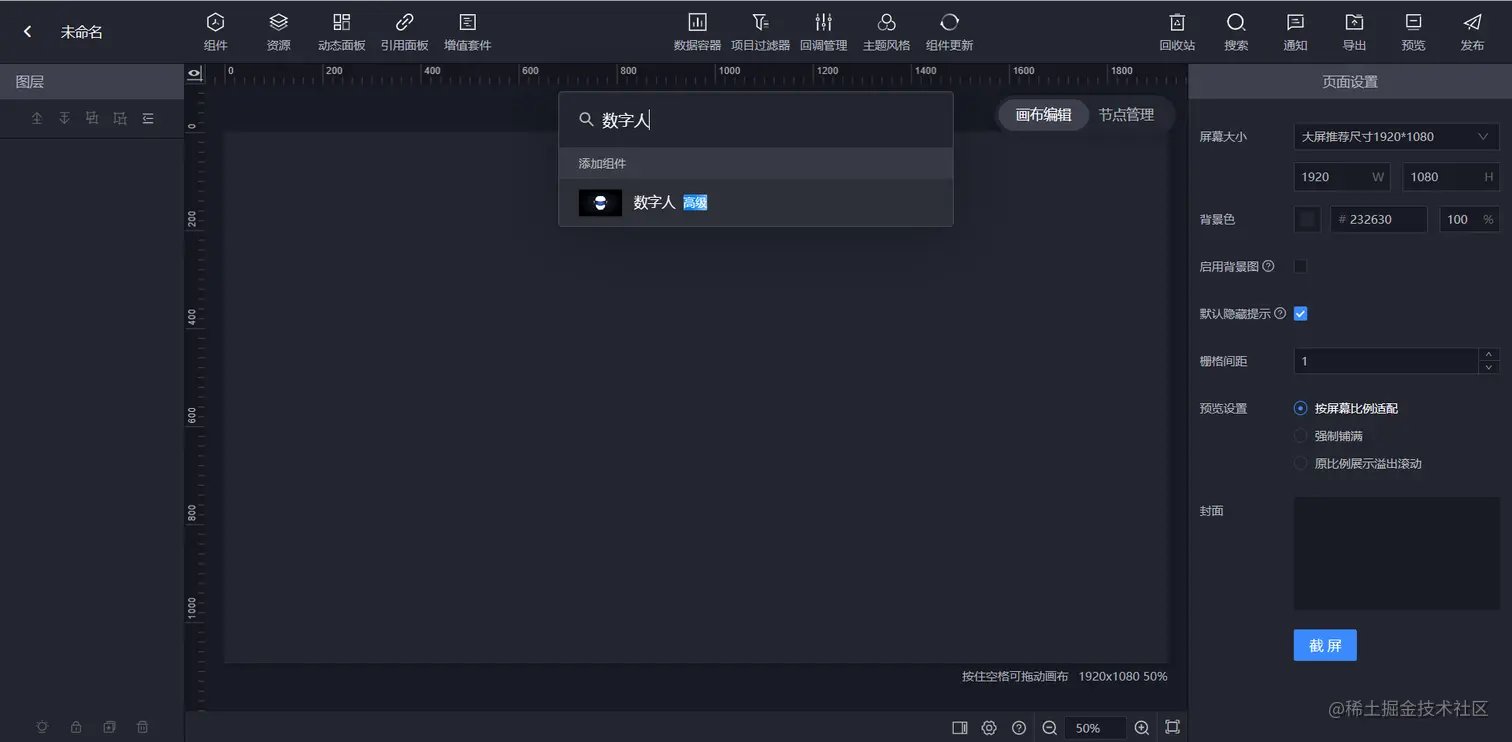Click help icon next to 启用背景图
The height and width of the screenshot is (742, 1512).
pyautogui.click(x=1269, y=266)
